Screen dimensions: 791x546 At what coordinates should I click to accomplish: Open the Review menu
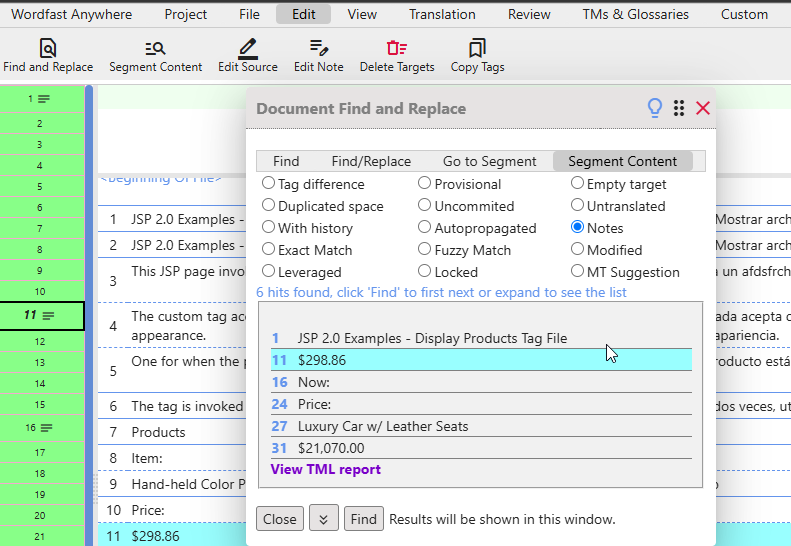(x=529, y=14)
